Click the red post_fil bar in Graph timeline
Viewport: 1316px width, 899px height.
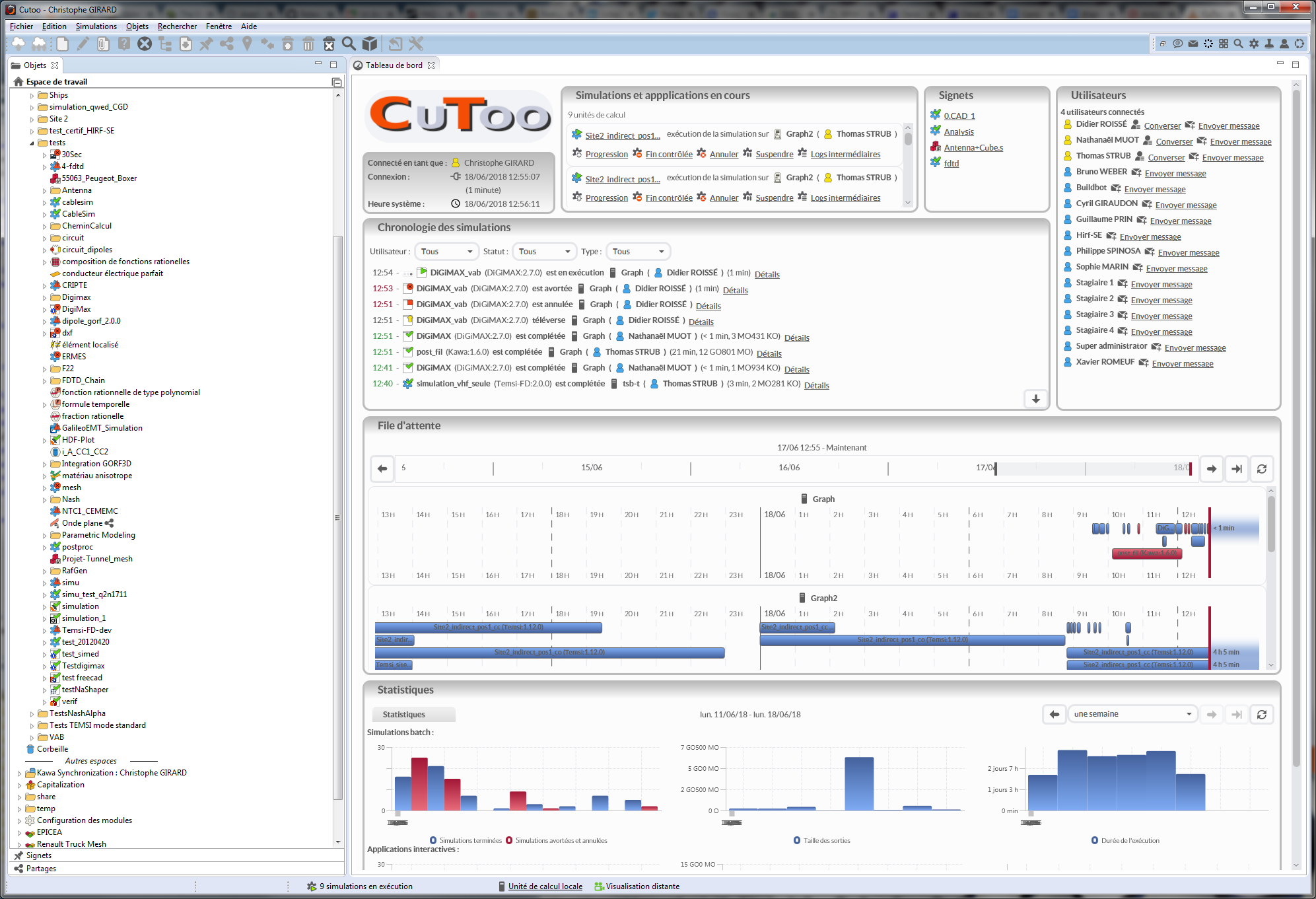coord(1147,554)
